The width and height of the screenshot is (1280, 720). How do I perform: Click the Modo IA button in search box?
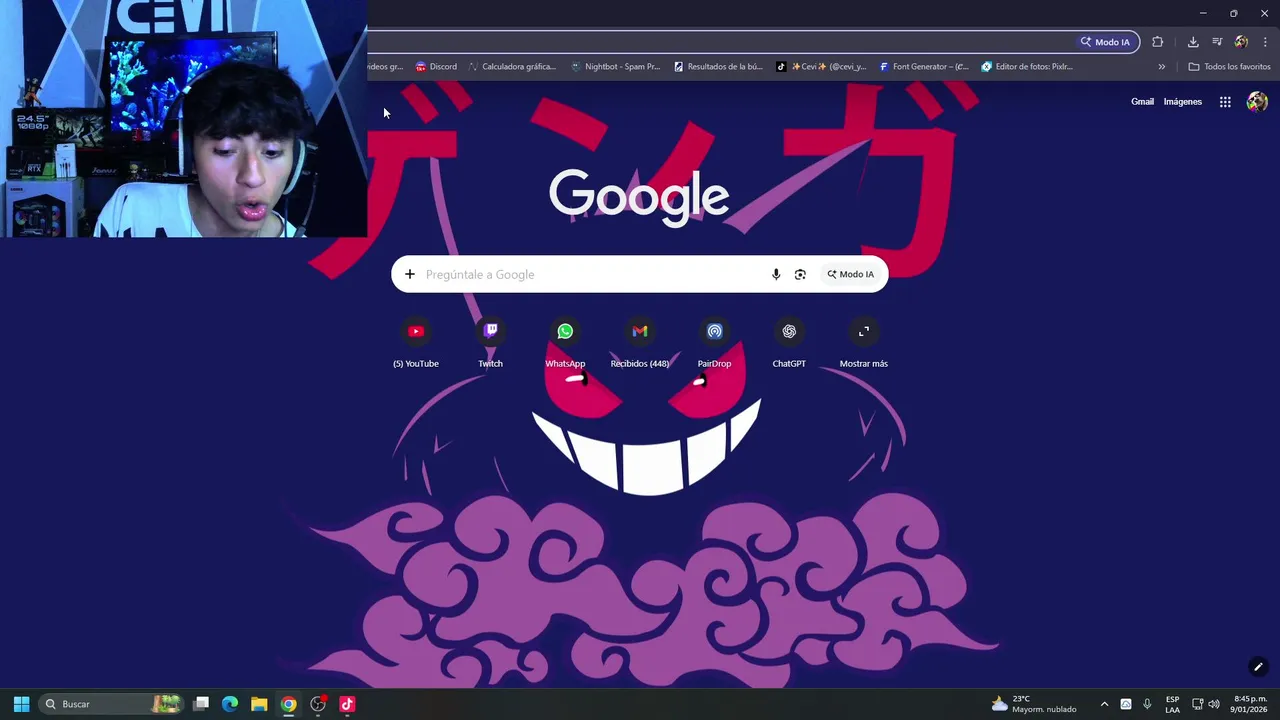pyautogui.click(x=850, y=274)
